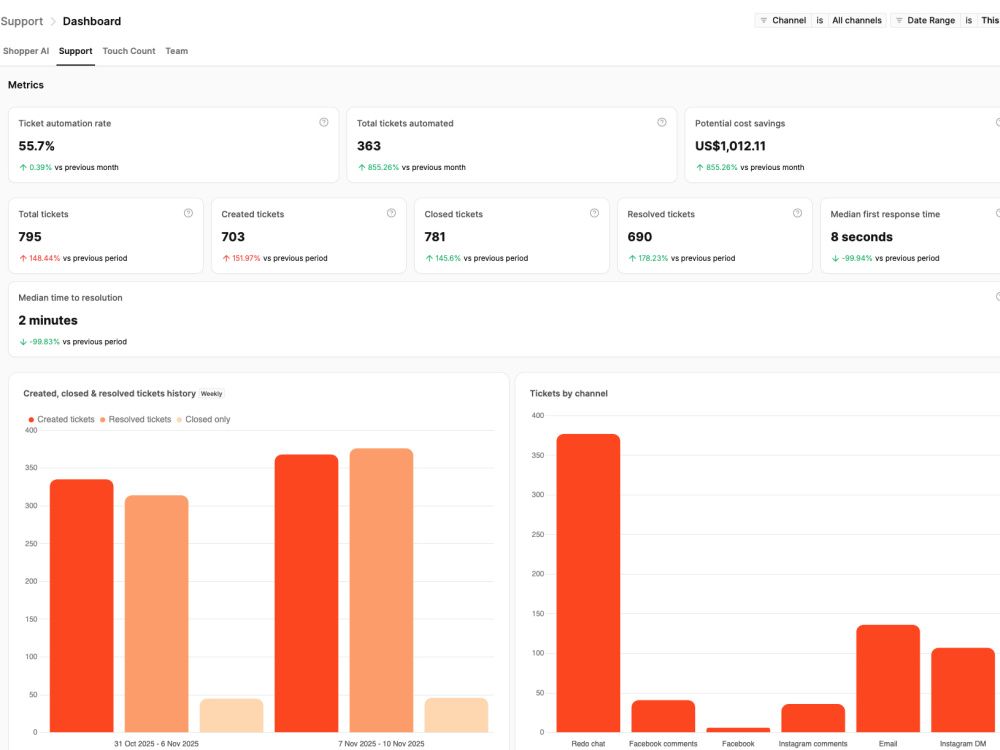Click the Date Range filter icon
The height and width of the screenshot is (750, 1000).
pyautogui.click(x=899, y=20)
